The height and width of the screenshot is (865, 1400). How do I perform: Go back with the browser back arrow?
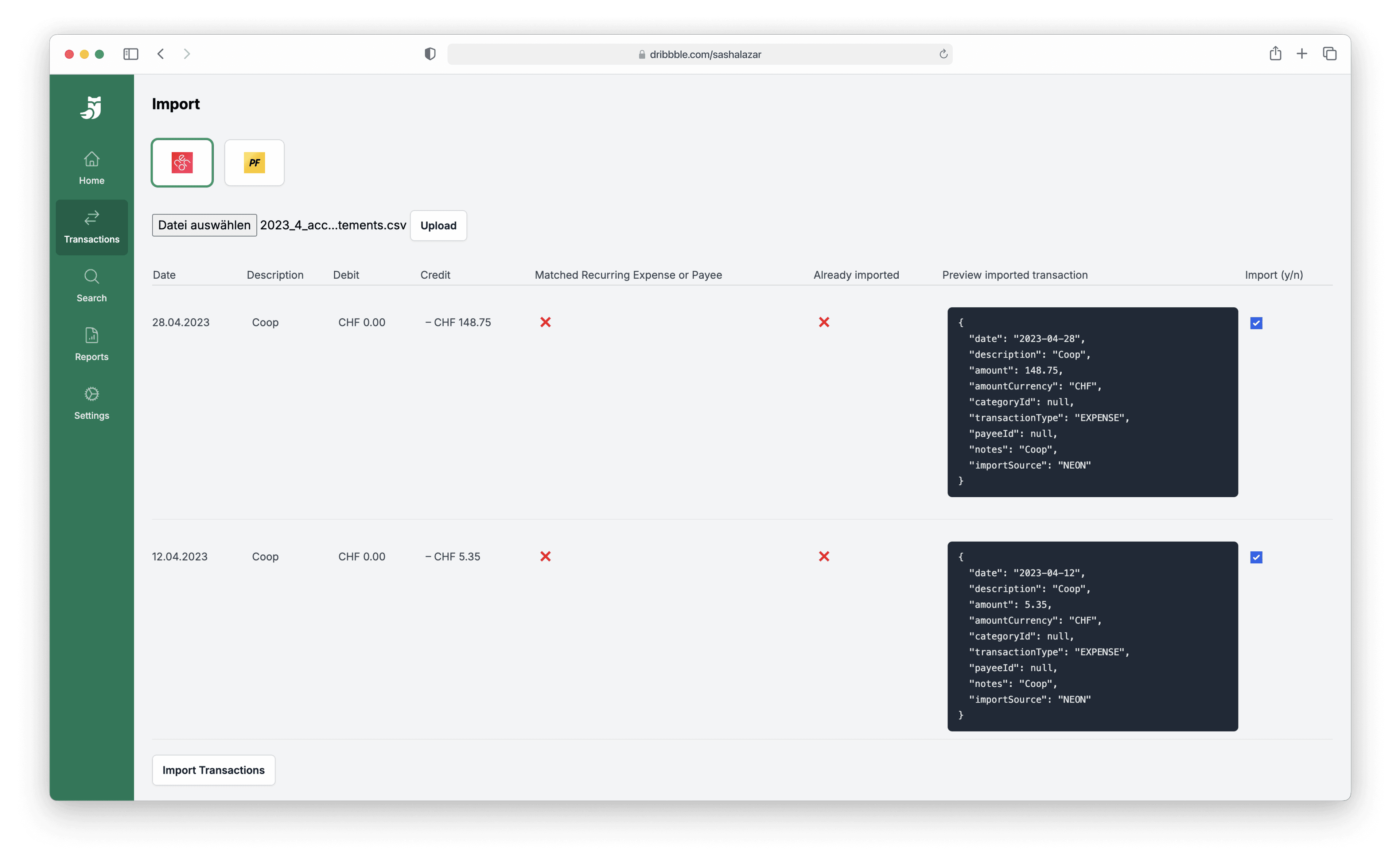click(161, 54)
